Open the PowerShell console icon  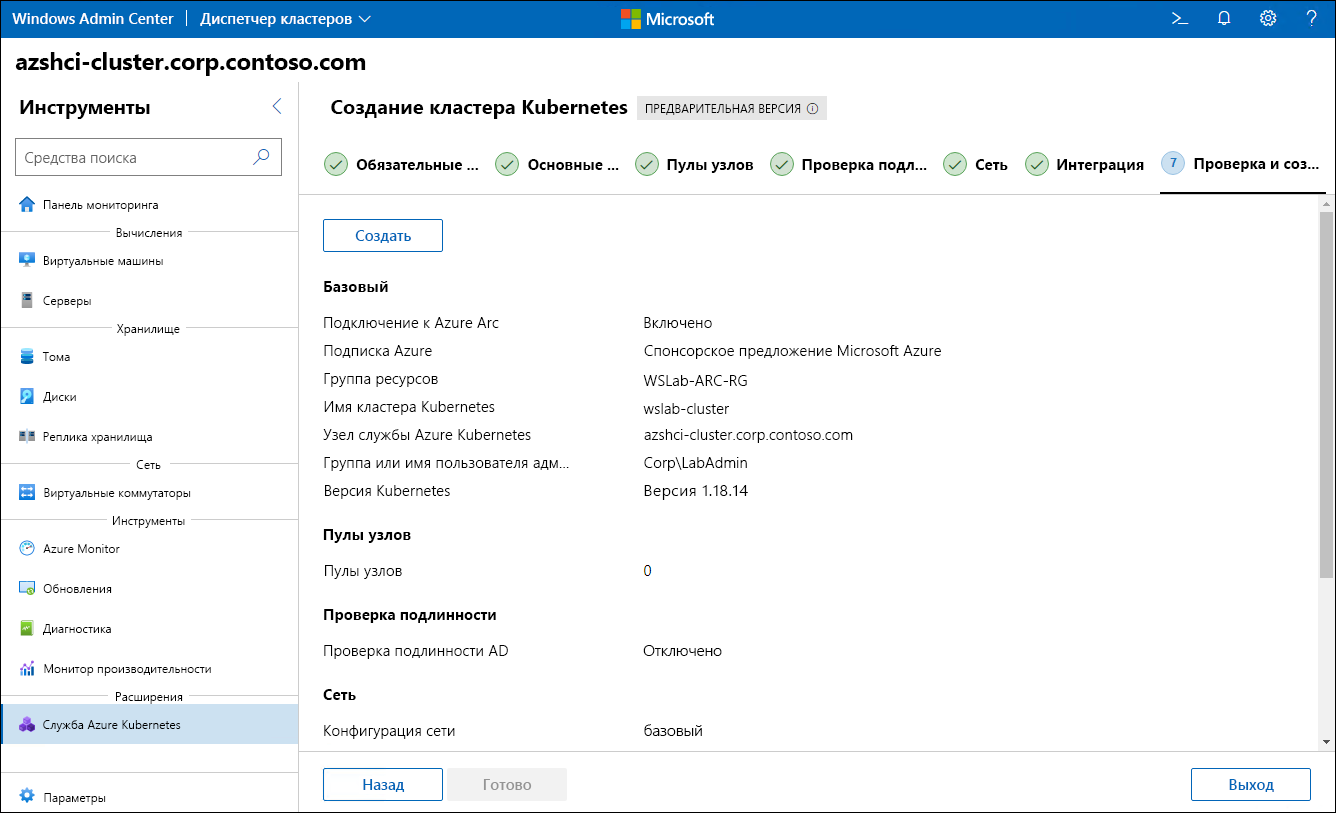(1180, 18)
